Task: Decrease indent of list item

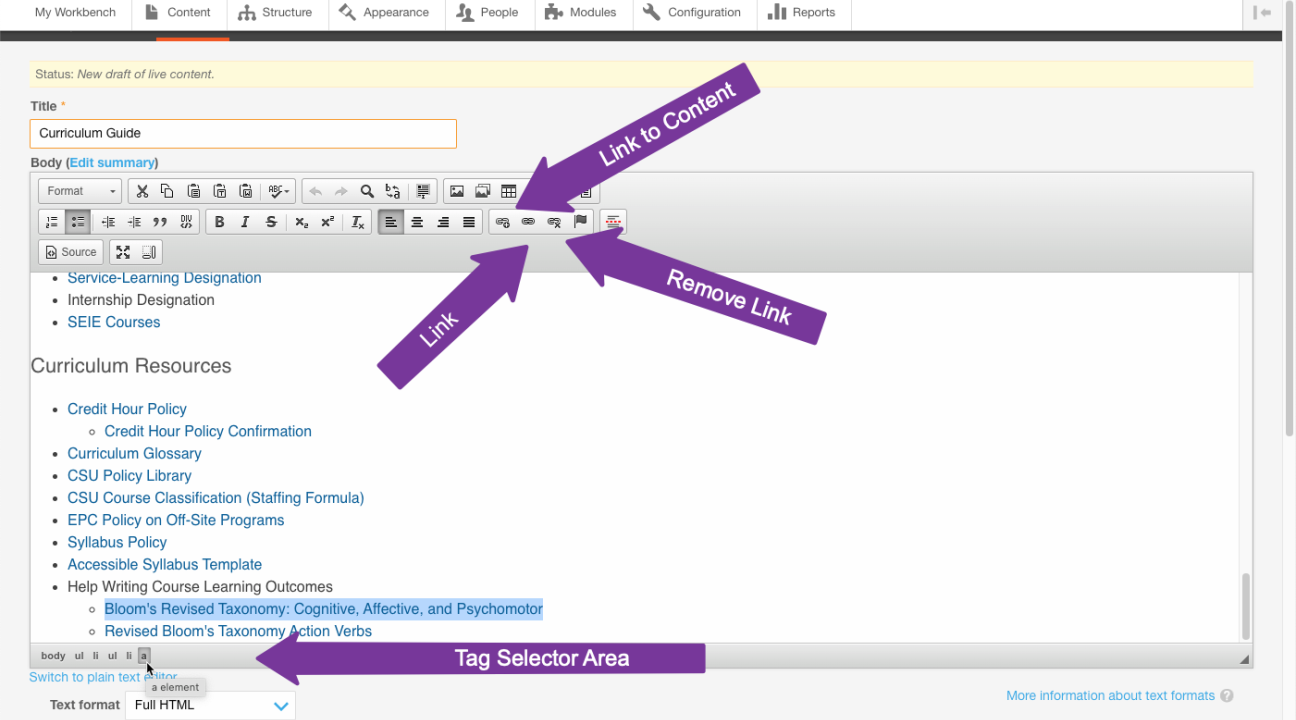Action: (x=108, y=222)
